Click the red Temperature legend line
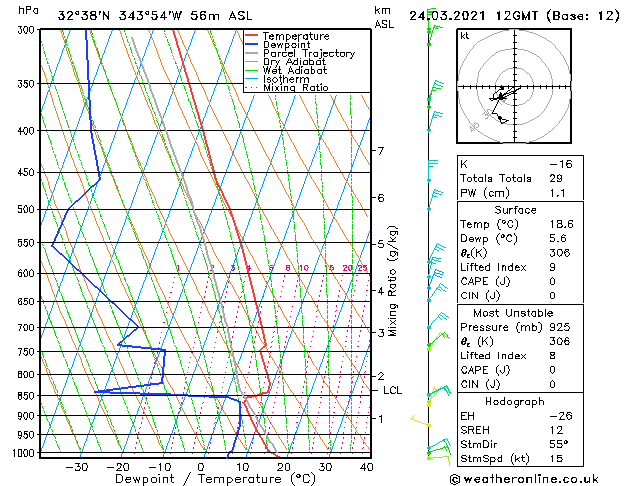This screenshot has height=486, width=629. pos(251,36)
